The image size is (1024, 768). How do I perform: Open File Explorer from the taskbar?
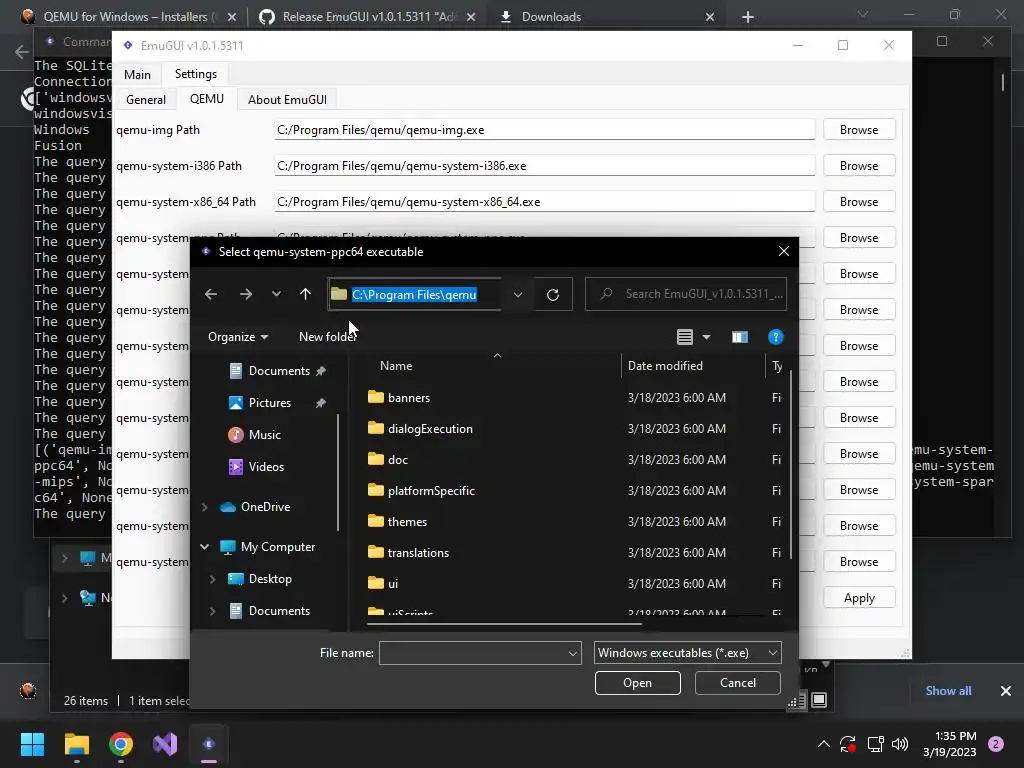point(76,744)
